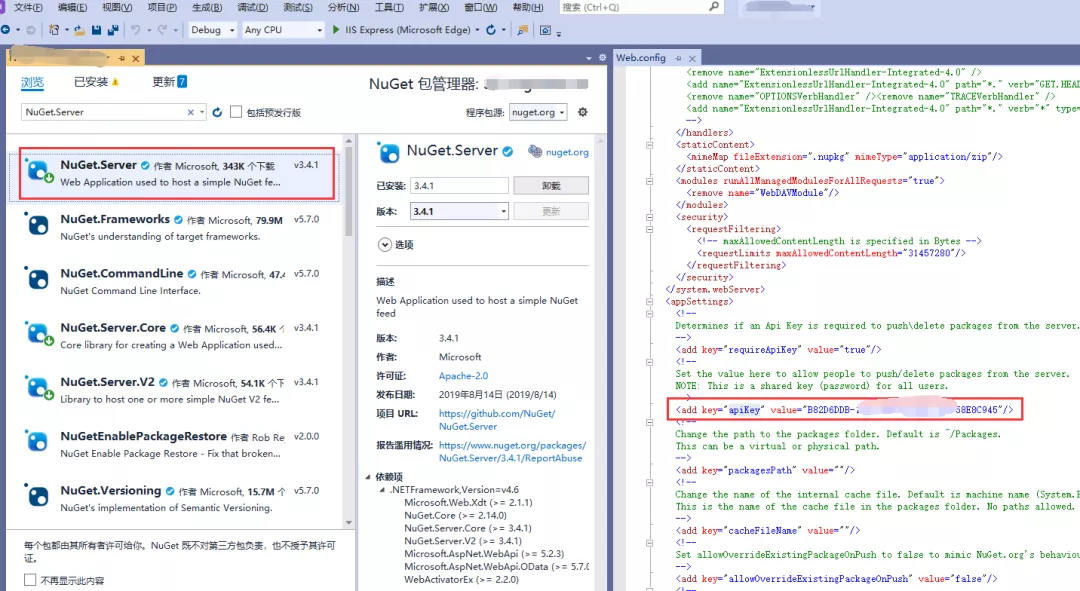1080x591 pixels.
Task: Enable the 包括预发行版 checkbox
Action: pyautogui.click(x=237, y=111)
